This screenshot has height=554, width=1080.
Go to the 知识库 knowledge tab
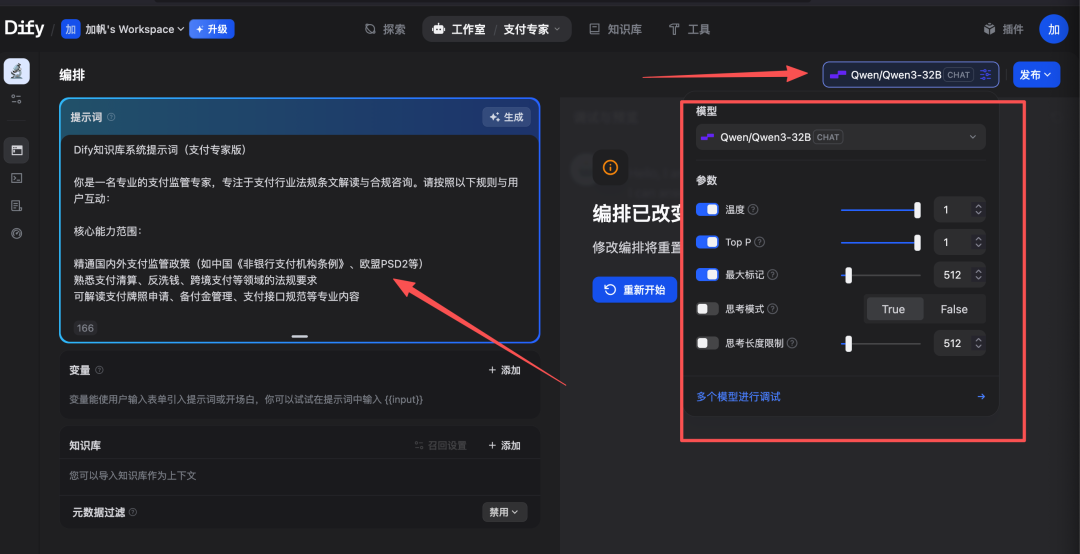616,29
